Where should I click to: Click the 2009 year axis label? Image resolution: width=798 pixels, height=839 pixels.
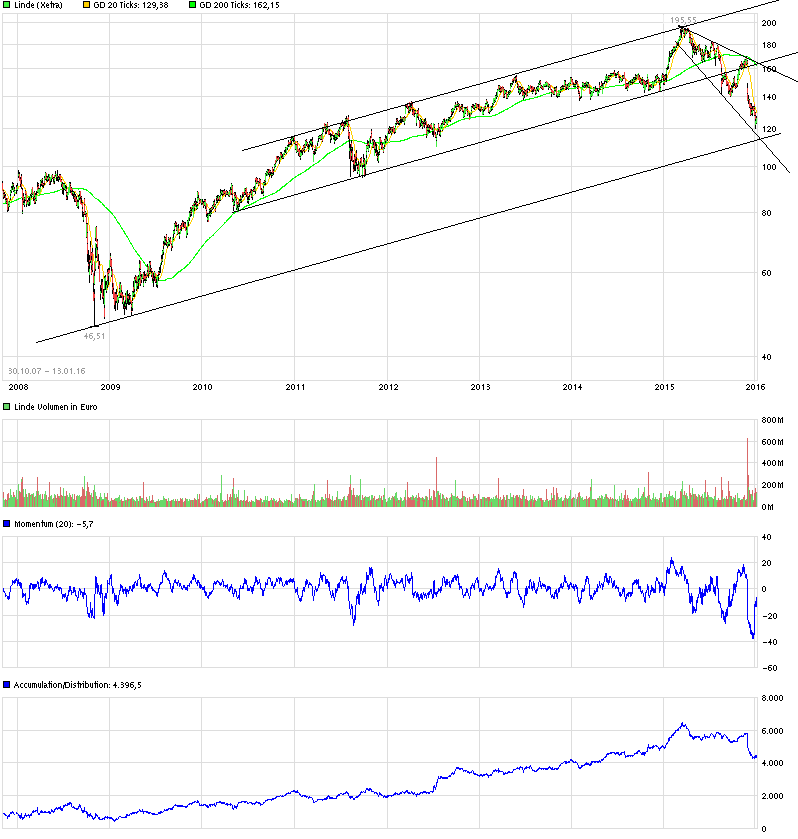(110, 387)
